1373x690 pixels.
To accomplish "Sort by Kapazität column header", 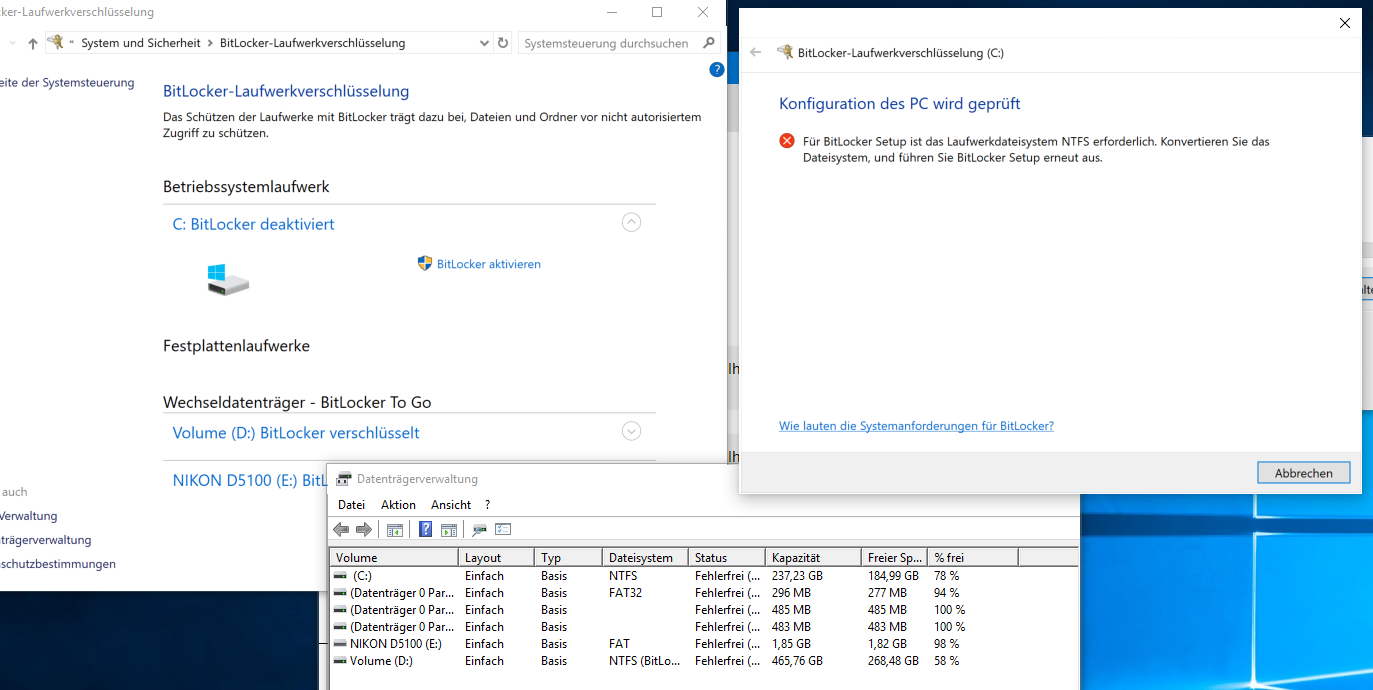I will [813, 557].
